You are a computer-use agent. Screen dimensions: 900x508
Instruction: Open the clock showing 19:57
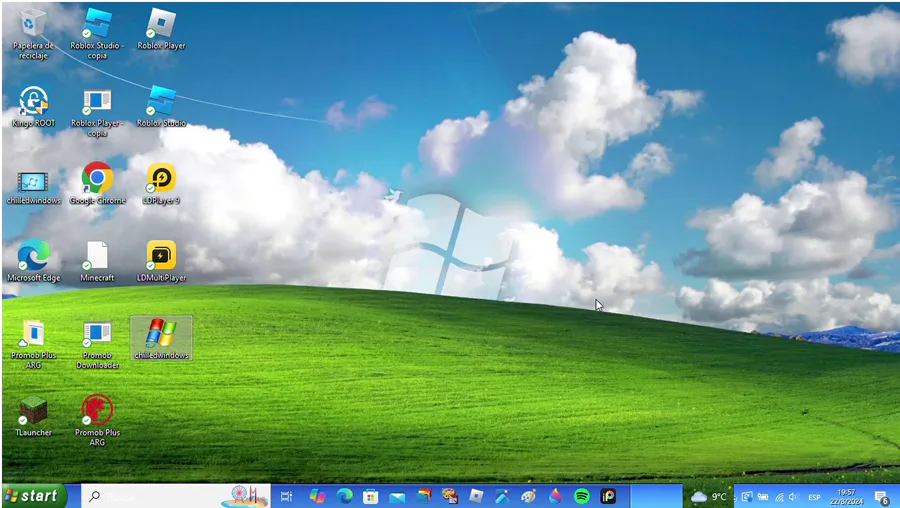coord(847,497)
